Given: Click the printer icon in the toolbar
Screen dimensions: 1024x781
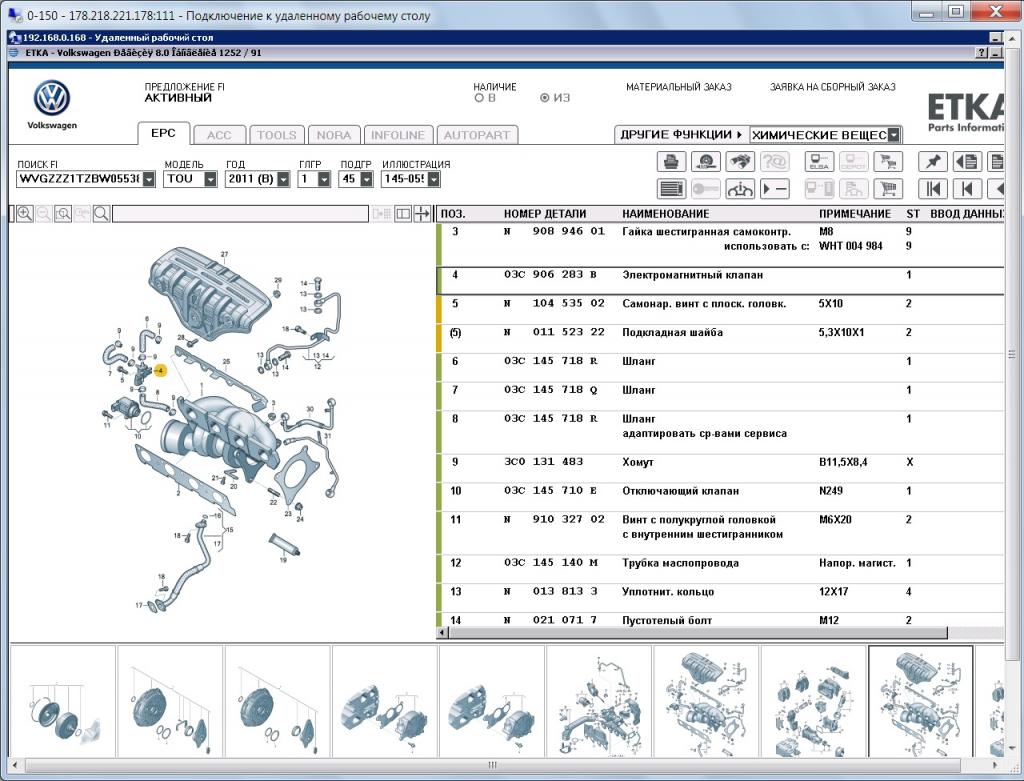Looking at the screenshot, I should click(x=671, y=161).
